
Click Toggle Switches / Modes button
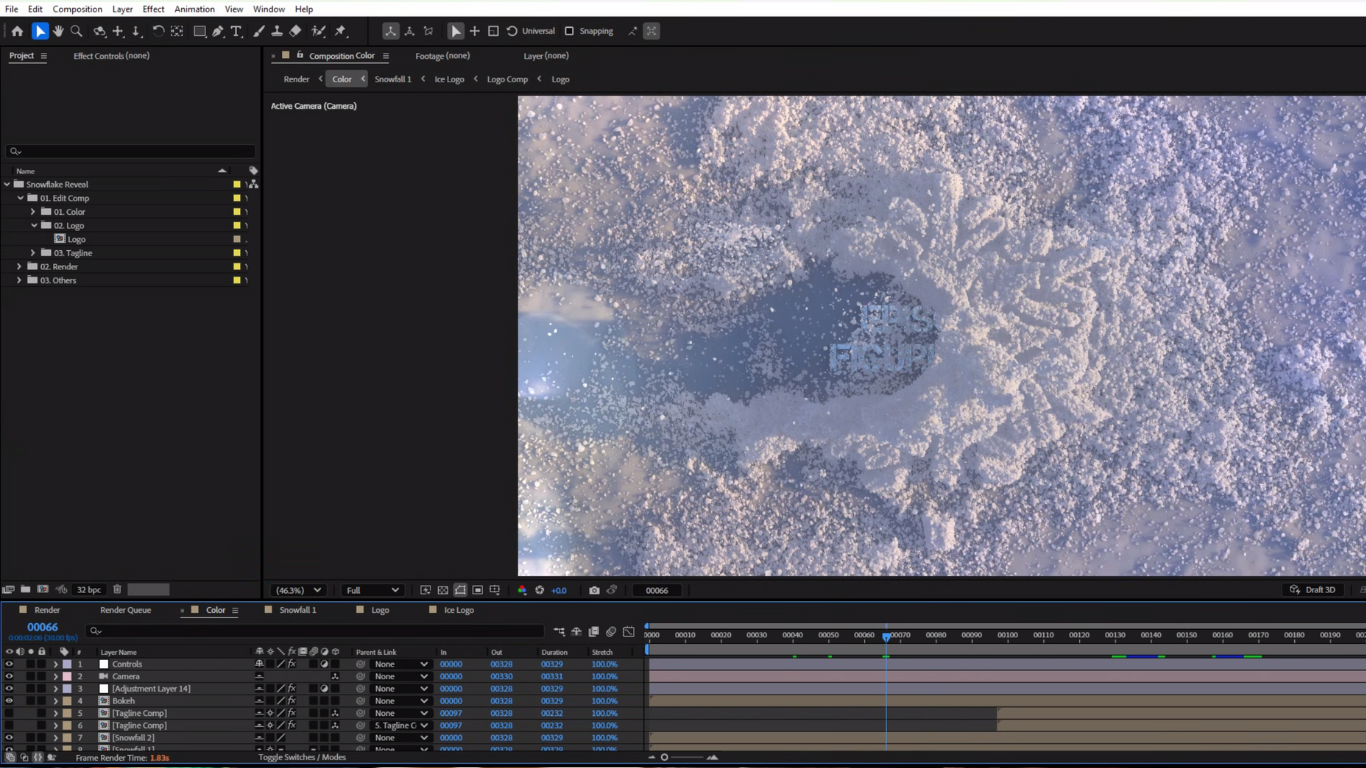302,757
